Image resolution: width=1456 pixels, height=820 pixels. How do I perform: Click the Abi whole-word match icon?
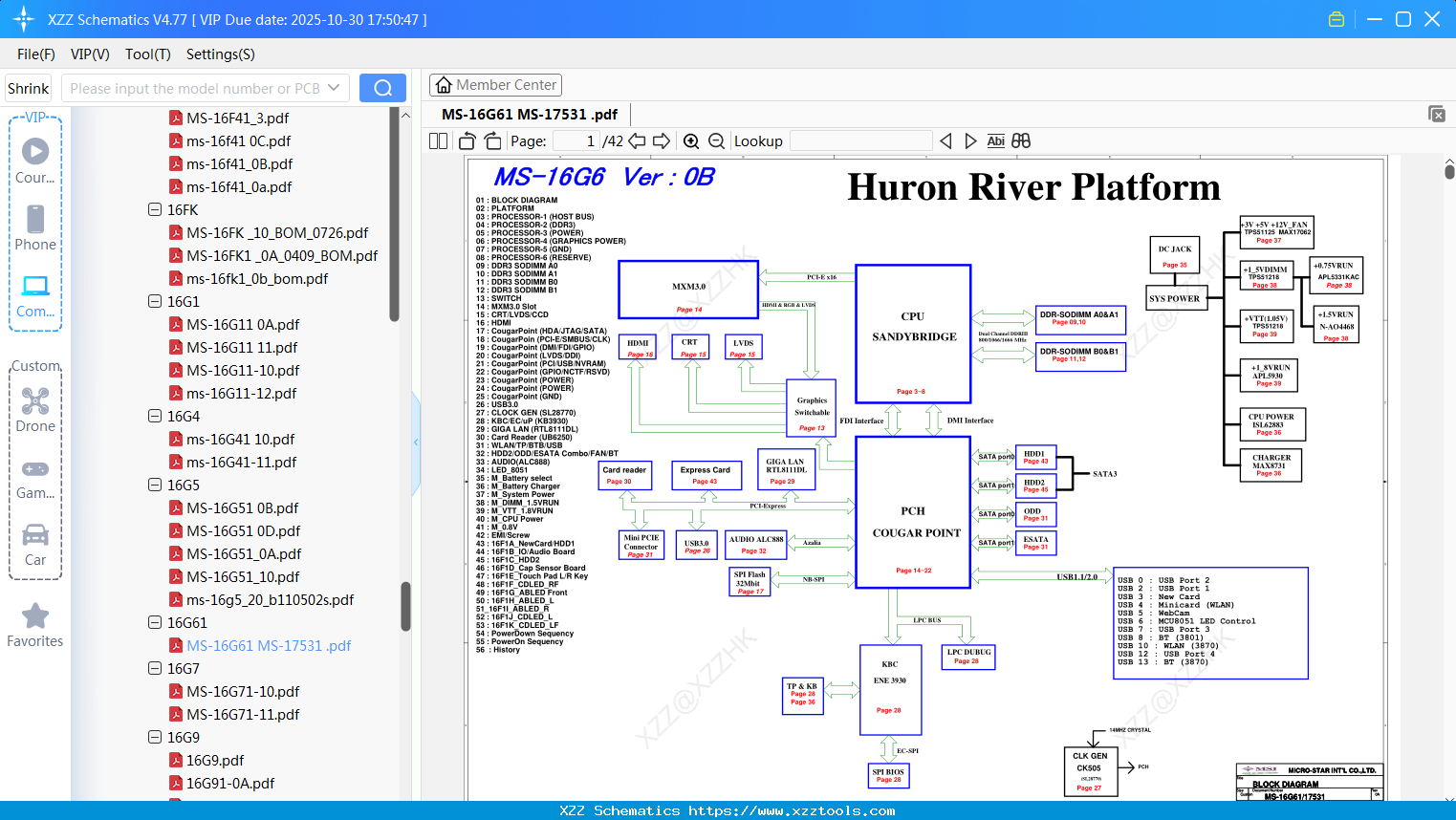(995, 140)
